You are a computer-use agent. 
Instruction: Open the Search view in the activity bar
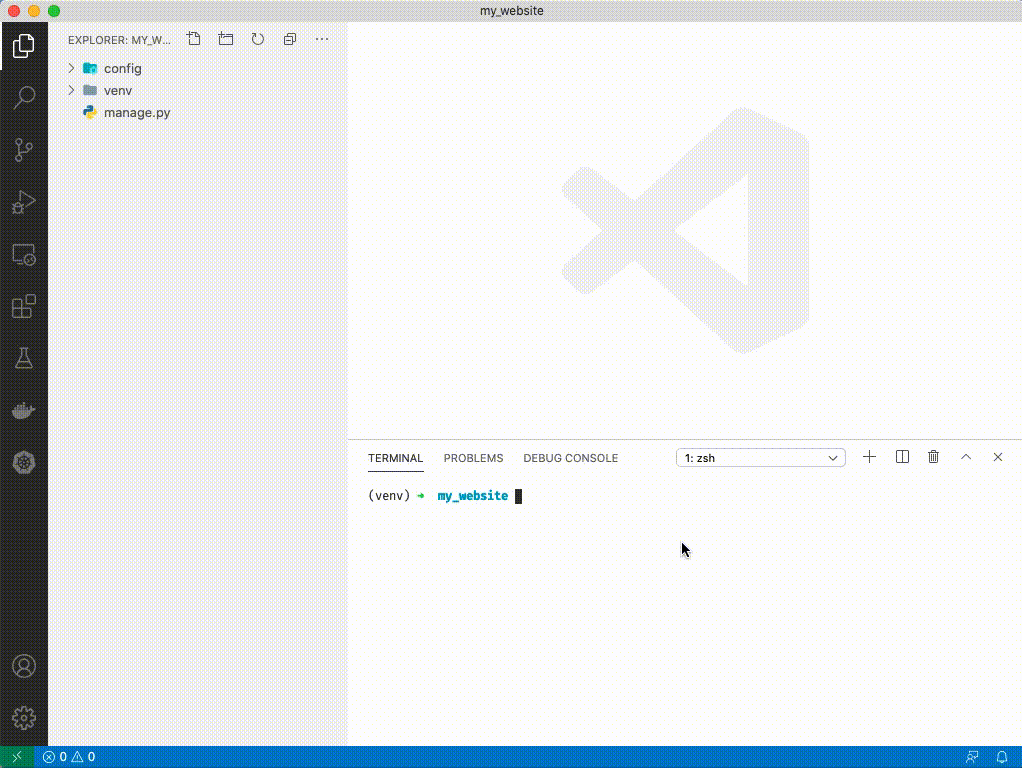point(24,97)
